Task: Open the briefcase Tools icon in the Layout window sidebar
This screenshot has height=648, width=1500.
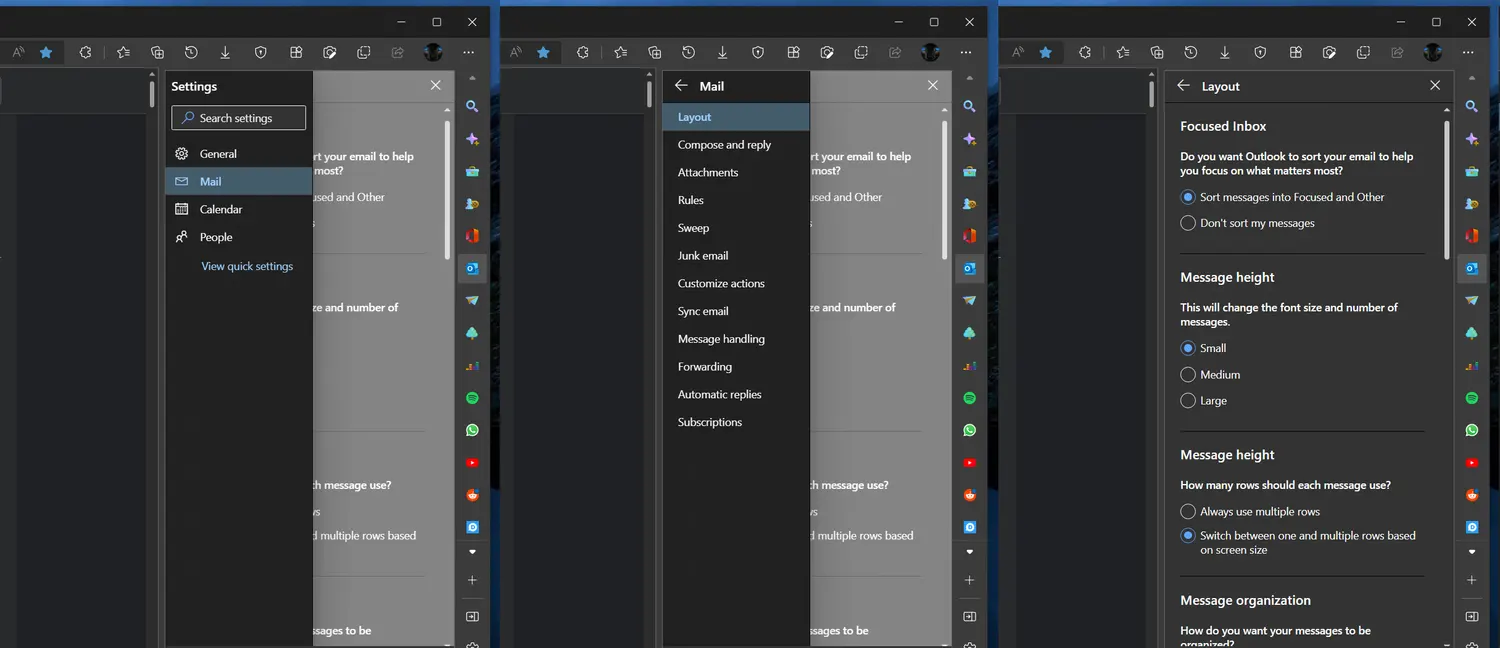Action: 1471,171
